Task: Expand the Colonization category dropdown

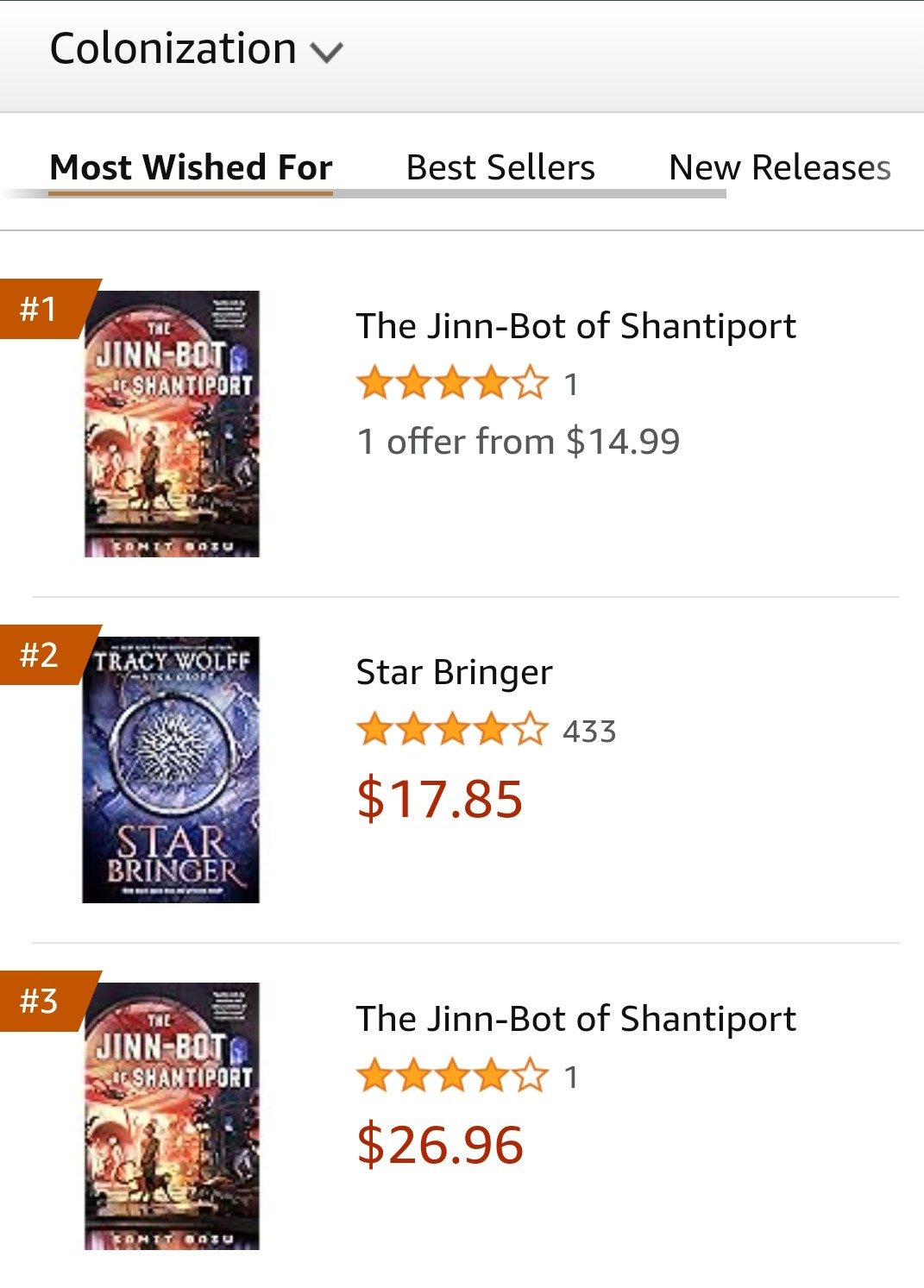Action: [197, 50]
